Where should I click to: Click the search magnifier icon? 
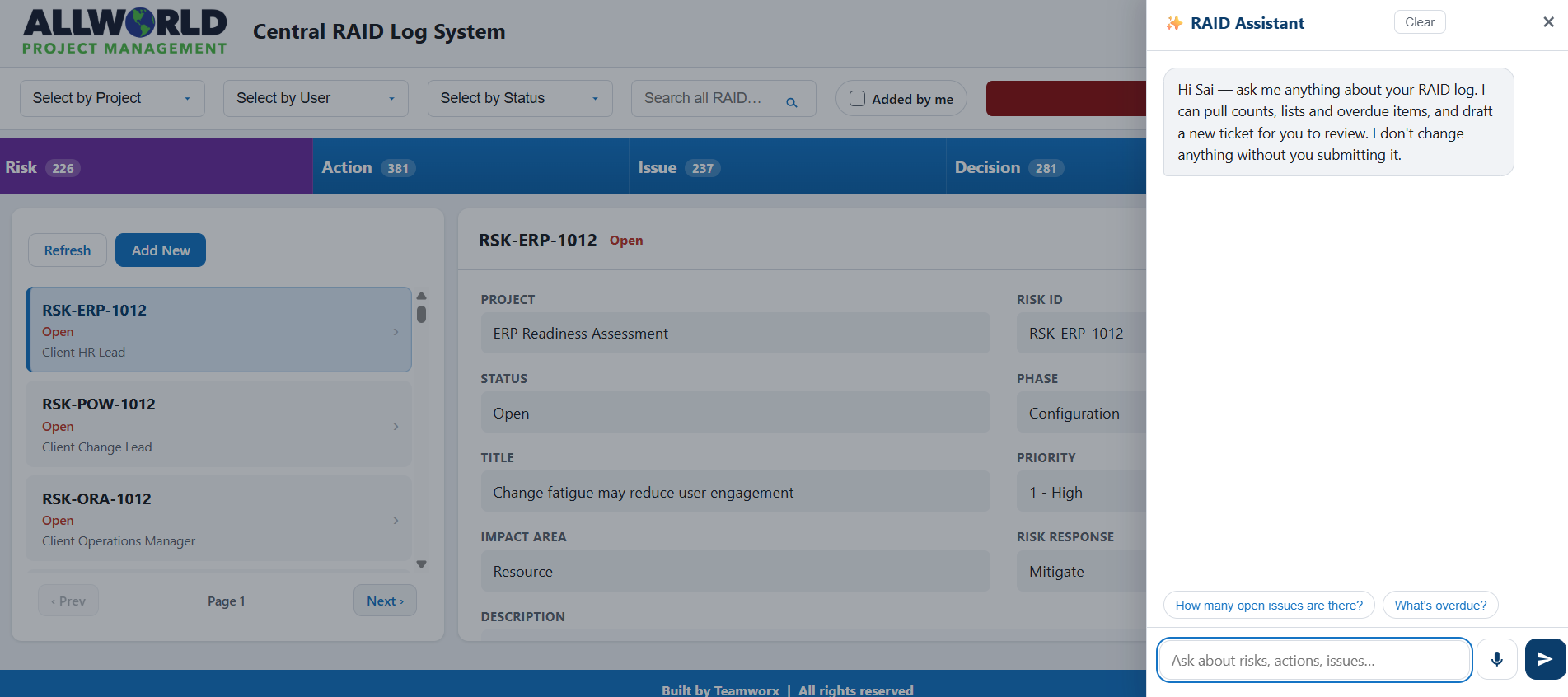pyautogui.click(x=791, y=102)
